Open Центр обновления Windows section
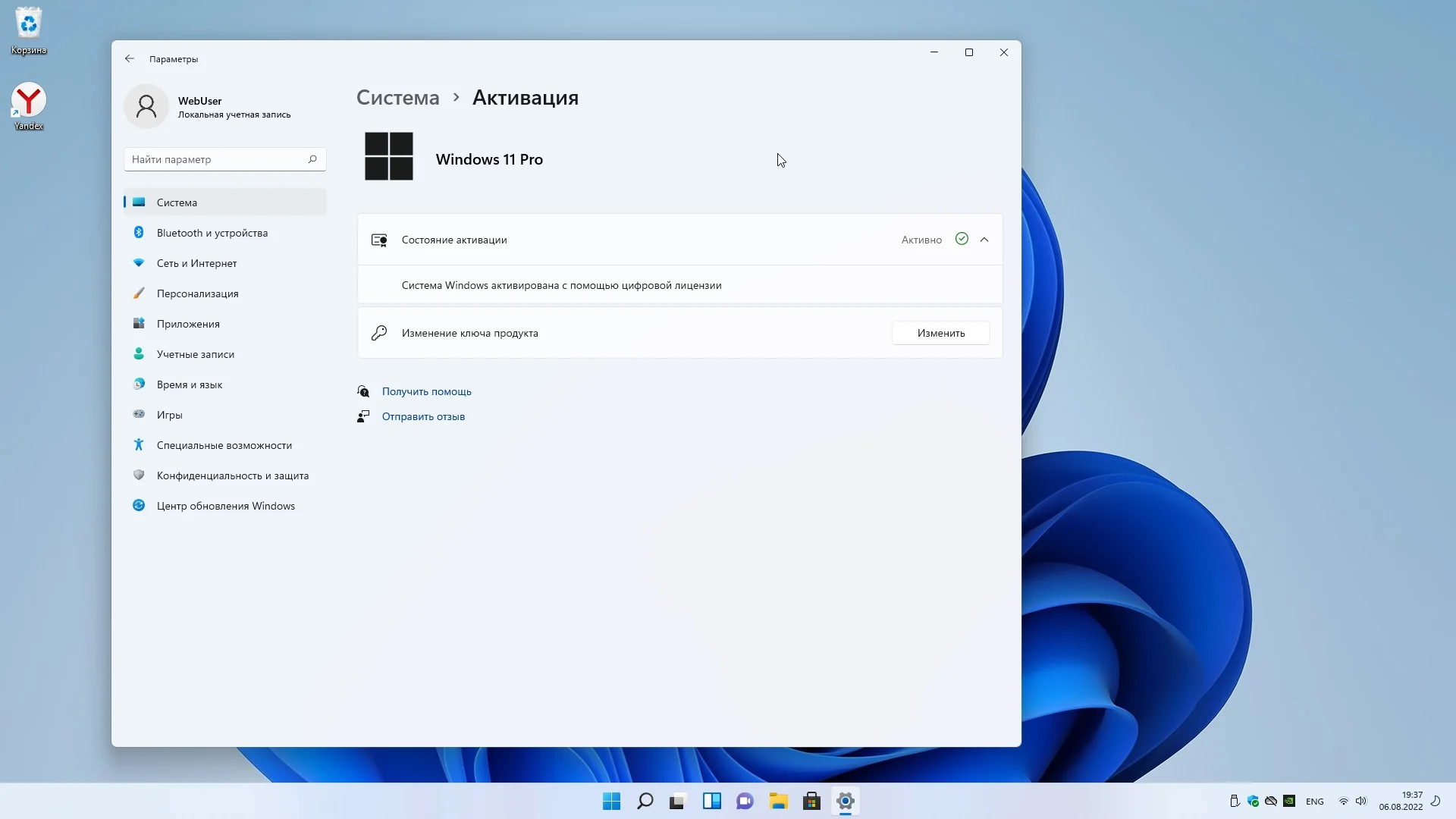1456x819 pixels. pyautogui.click(x=225, y=506)
